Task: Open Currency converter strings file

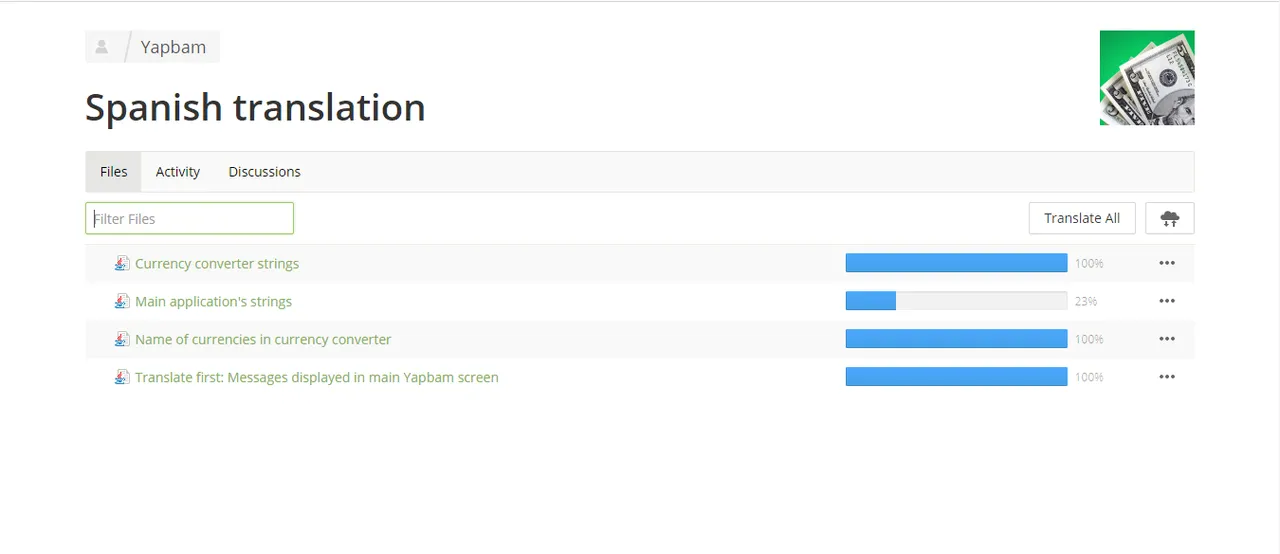Action: [217, 264]
